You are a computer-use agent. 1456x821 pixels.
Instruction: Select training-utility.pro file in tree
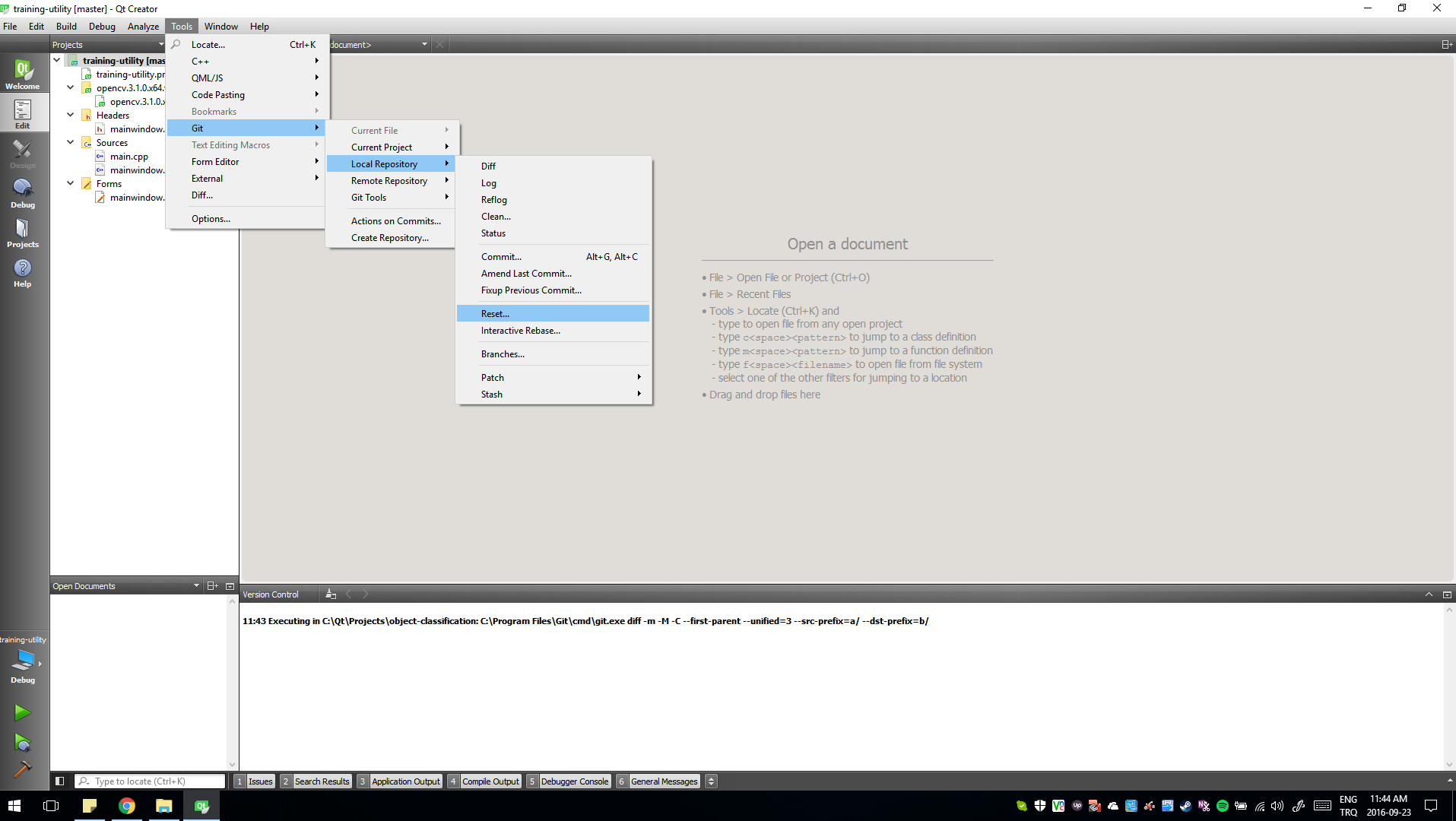[129, 74]
